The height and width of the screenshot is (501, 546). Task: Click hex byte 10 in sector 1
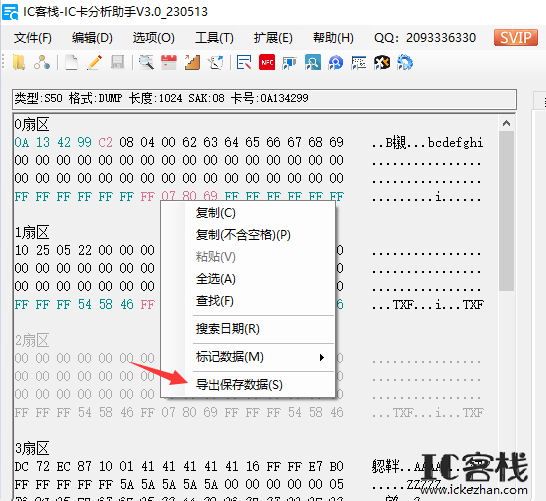click(x=22, y=250)
